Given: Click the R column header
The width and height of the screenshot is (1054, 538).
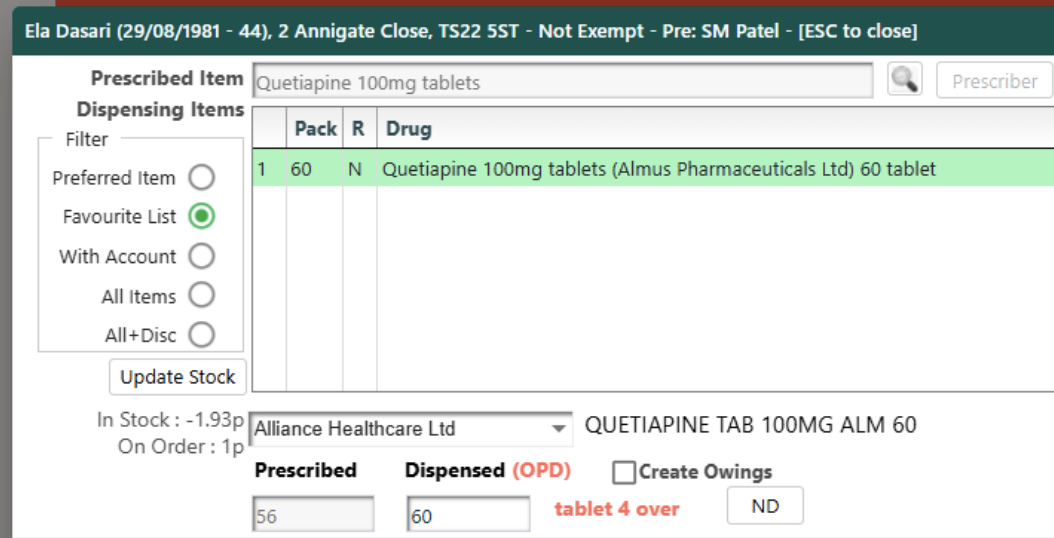Looking at the screenshot, I should [x=358, y=129].
